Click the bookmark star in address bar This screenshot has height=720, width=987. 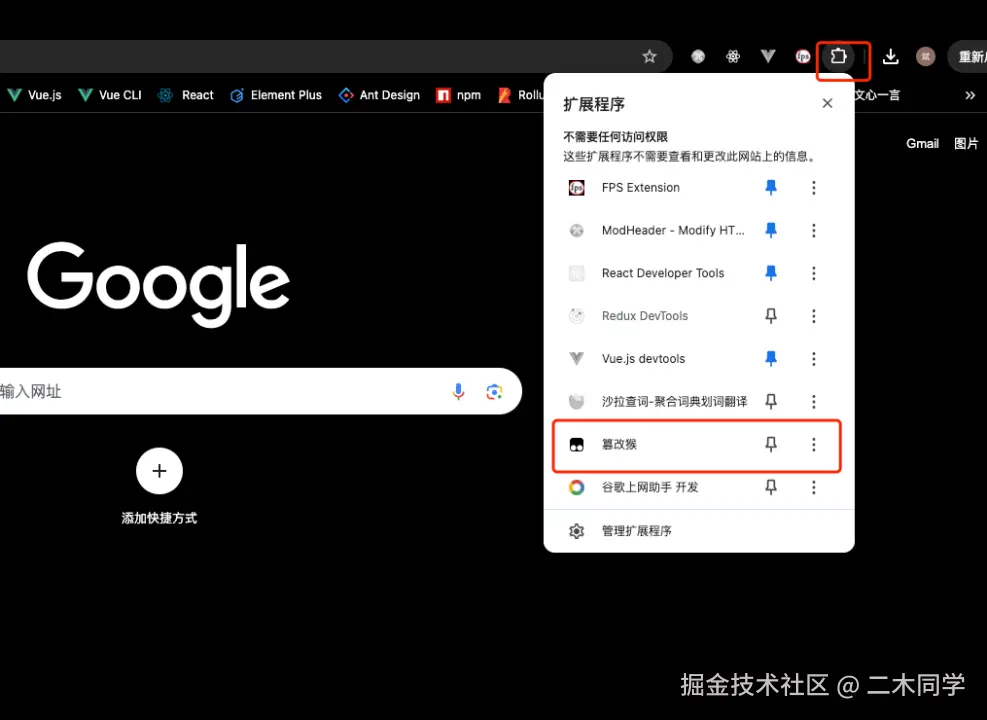[x=650, y=57]
